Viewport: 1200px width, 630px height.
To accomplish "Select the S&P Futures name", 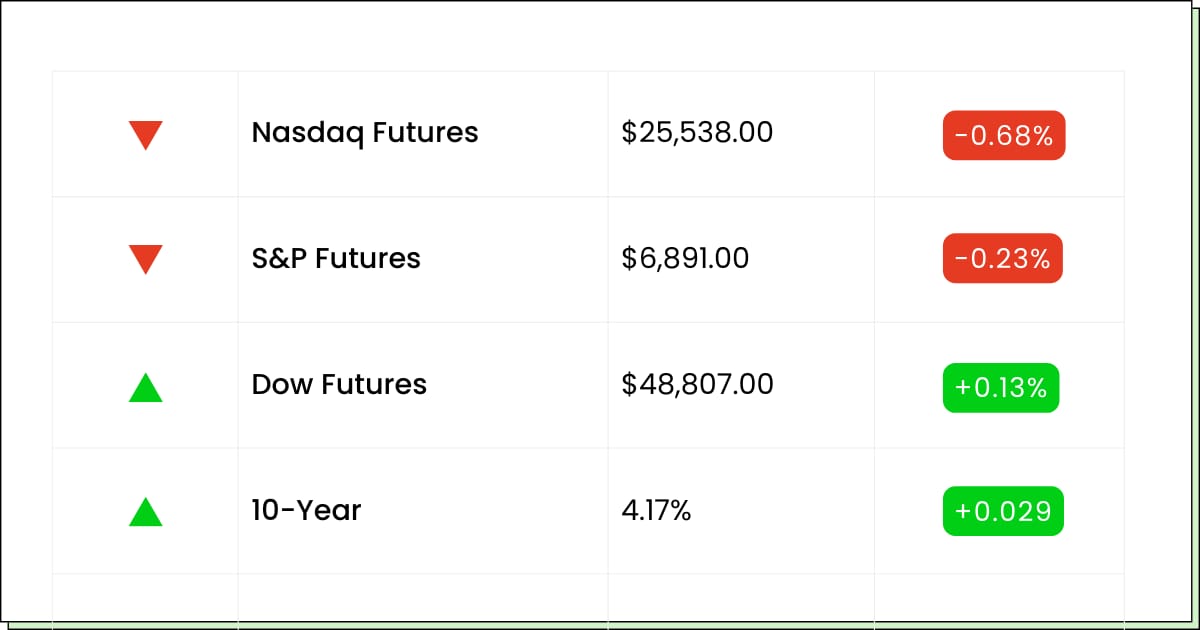I will (336, 258).
